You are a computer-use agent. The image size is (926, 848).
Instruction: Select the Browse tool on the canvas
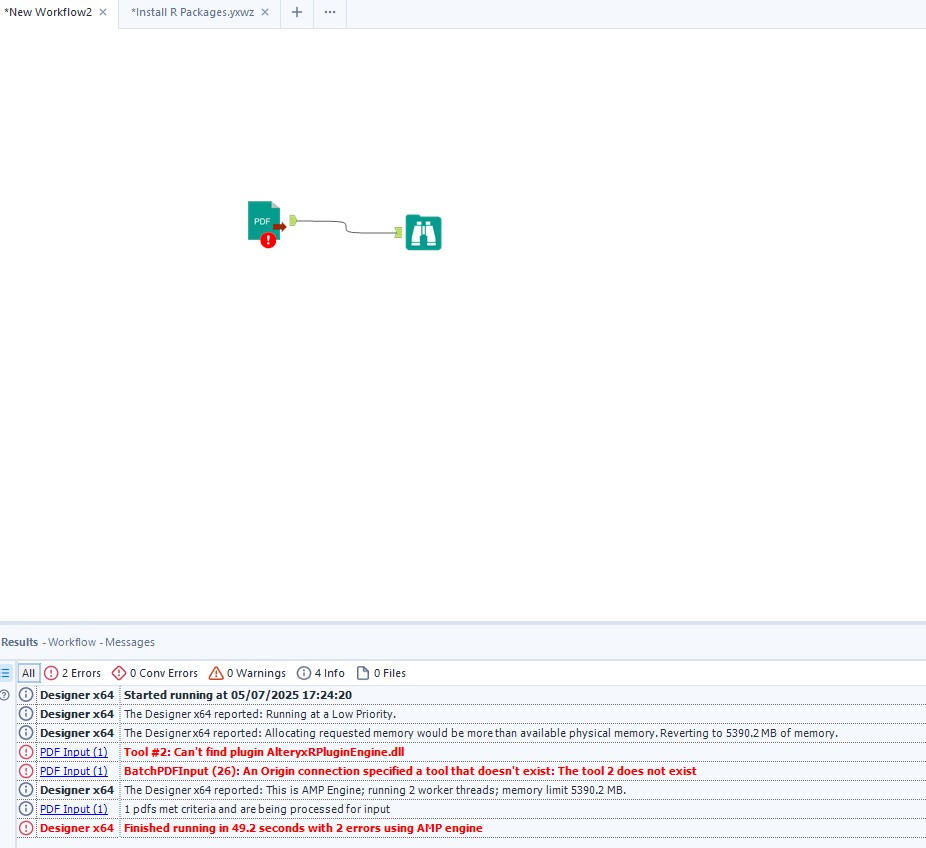click(x=422, y=232)
